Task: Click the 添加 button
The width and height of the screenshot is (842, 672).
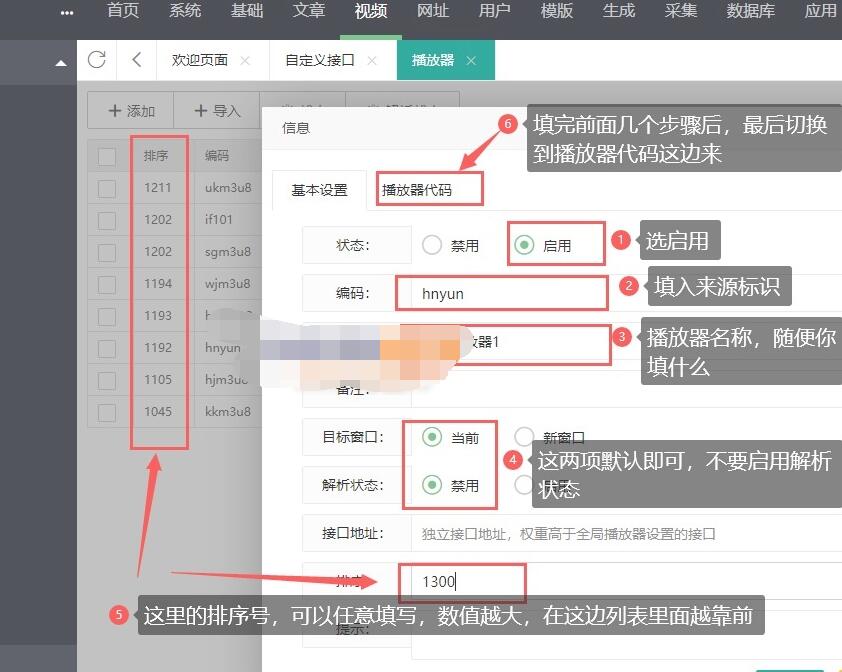Action: pyautogui.click(x=131, y=111)
